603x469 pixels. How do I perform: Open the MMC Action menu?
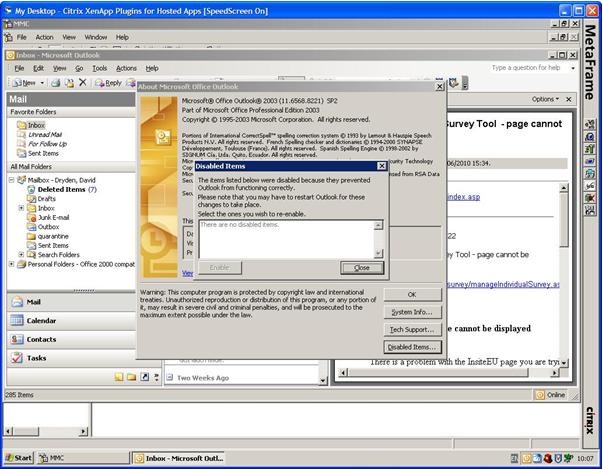(x=44, y=37)
